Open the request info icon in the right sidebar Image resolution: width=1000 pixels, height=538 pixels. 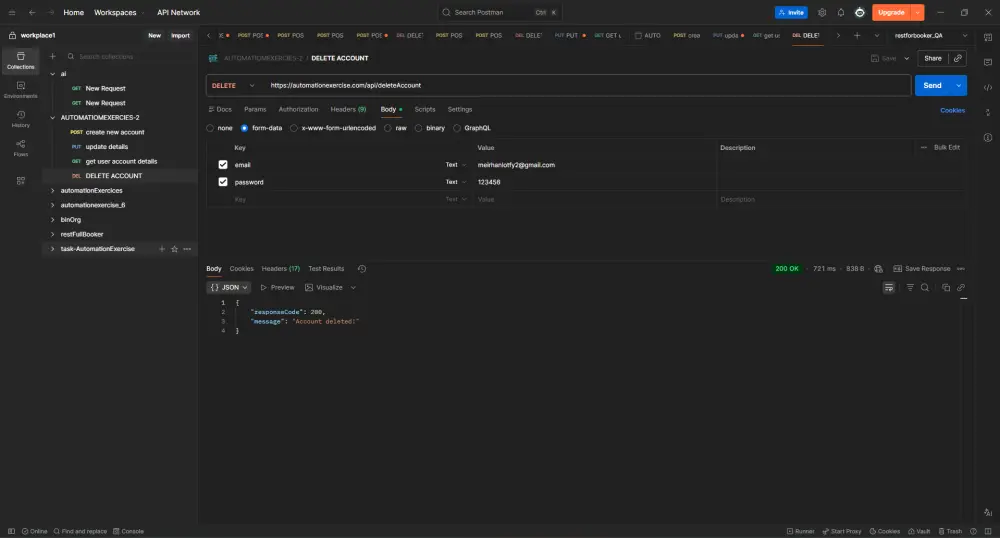point(988,138)
